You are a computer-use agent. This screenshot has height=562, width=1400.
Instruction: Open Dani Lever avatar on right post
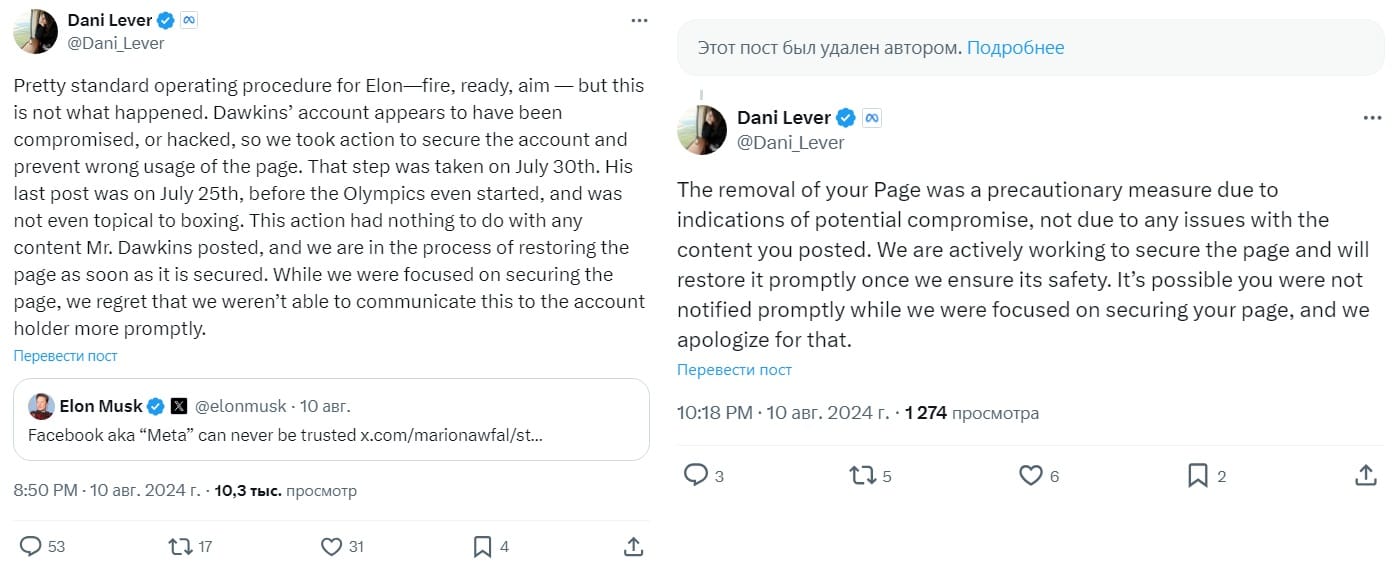pos(702,129)
